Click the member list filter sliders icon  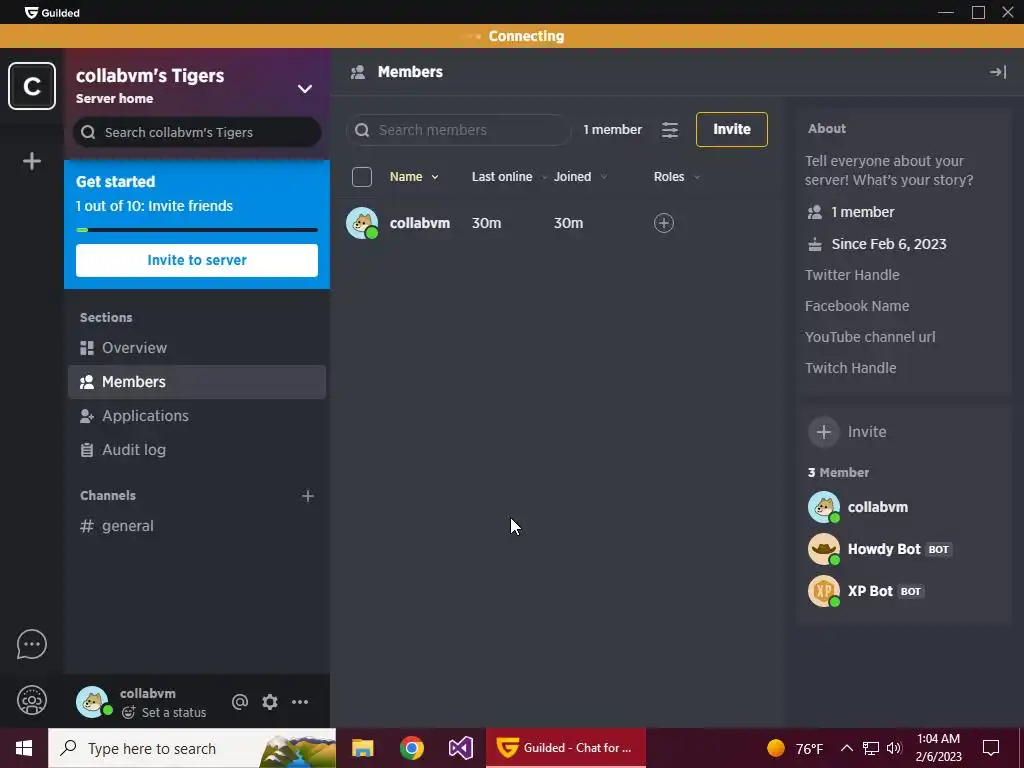coord(670,130)
